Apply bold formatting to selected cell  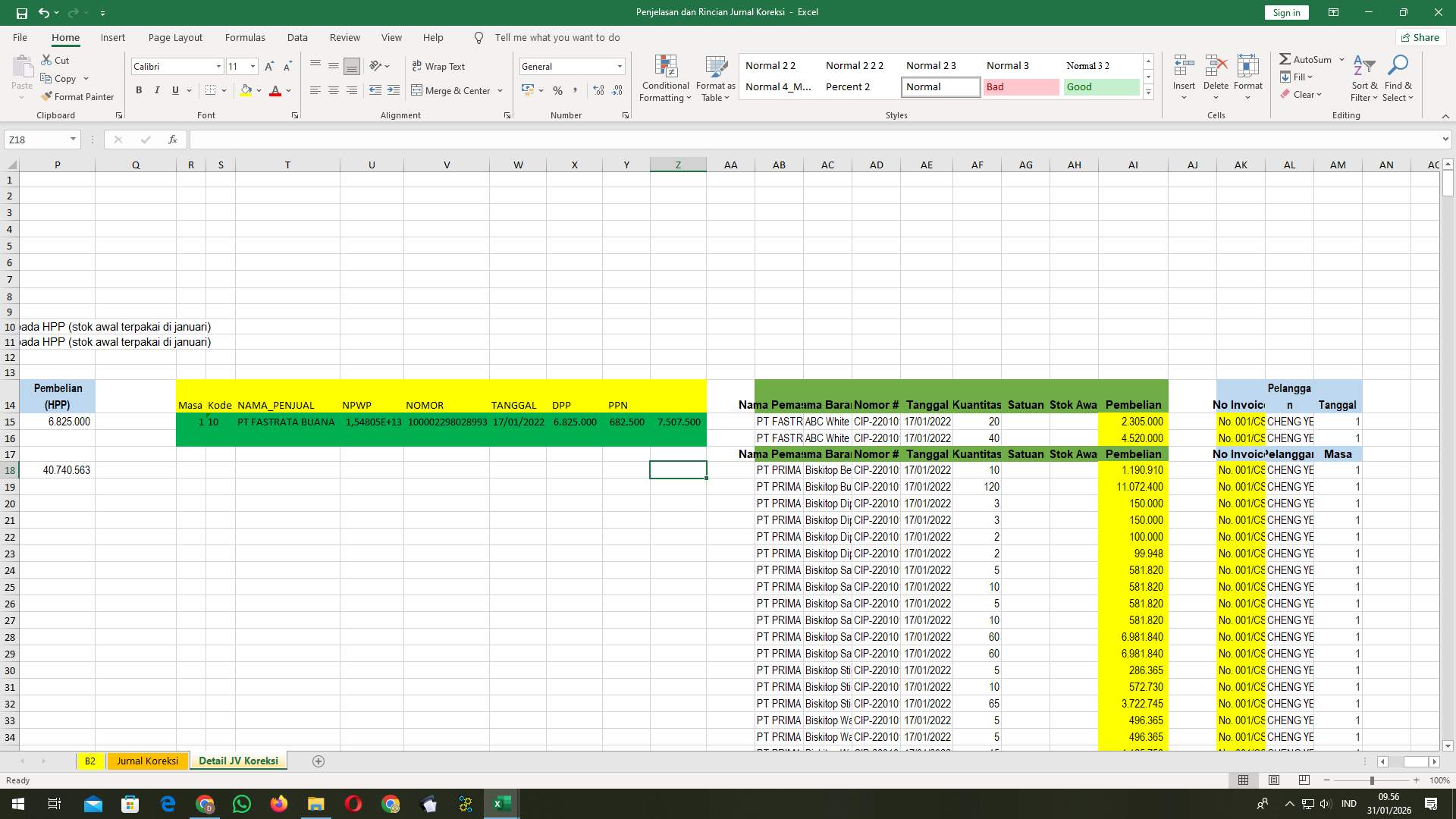click(139, 90)
